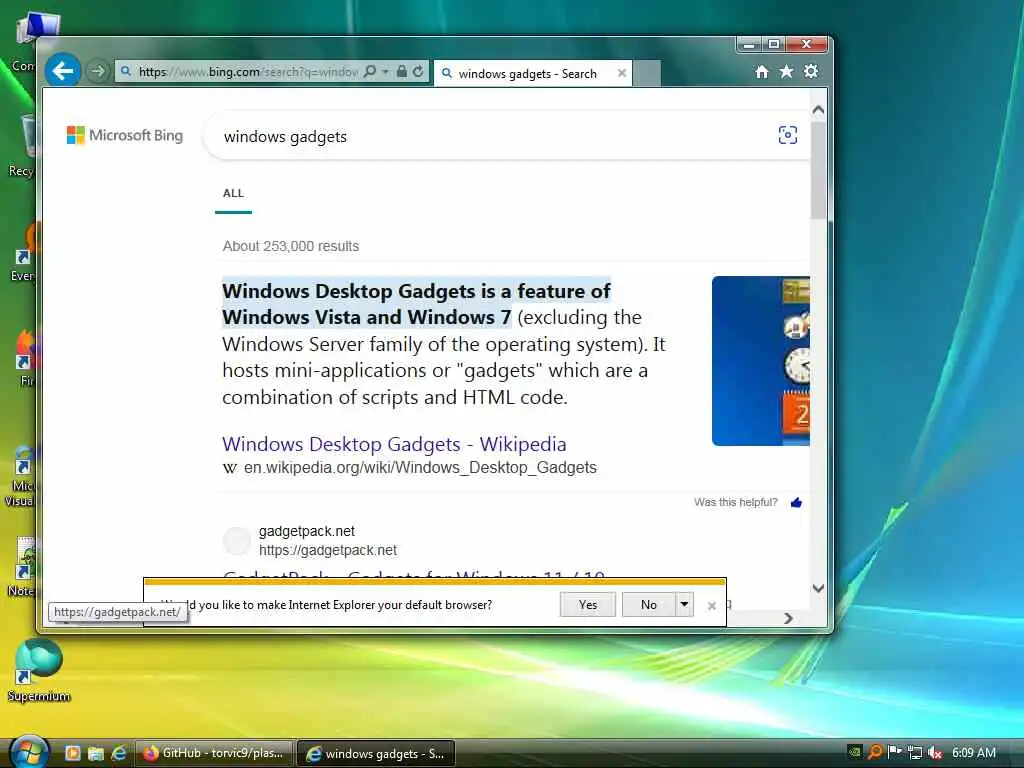Screen dimensions: 1024x768
Task: Click the NVIDIA tray icon
Action: click(x=854, y=752)
